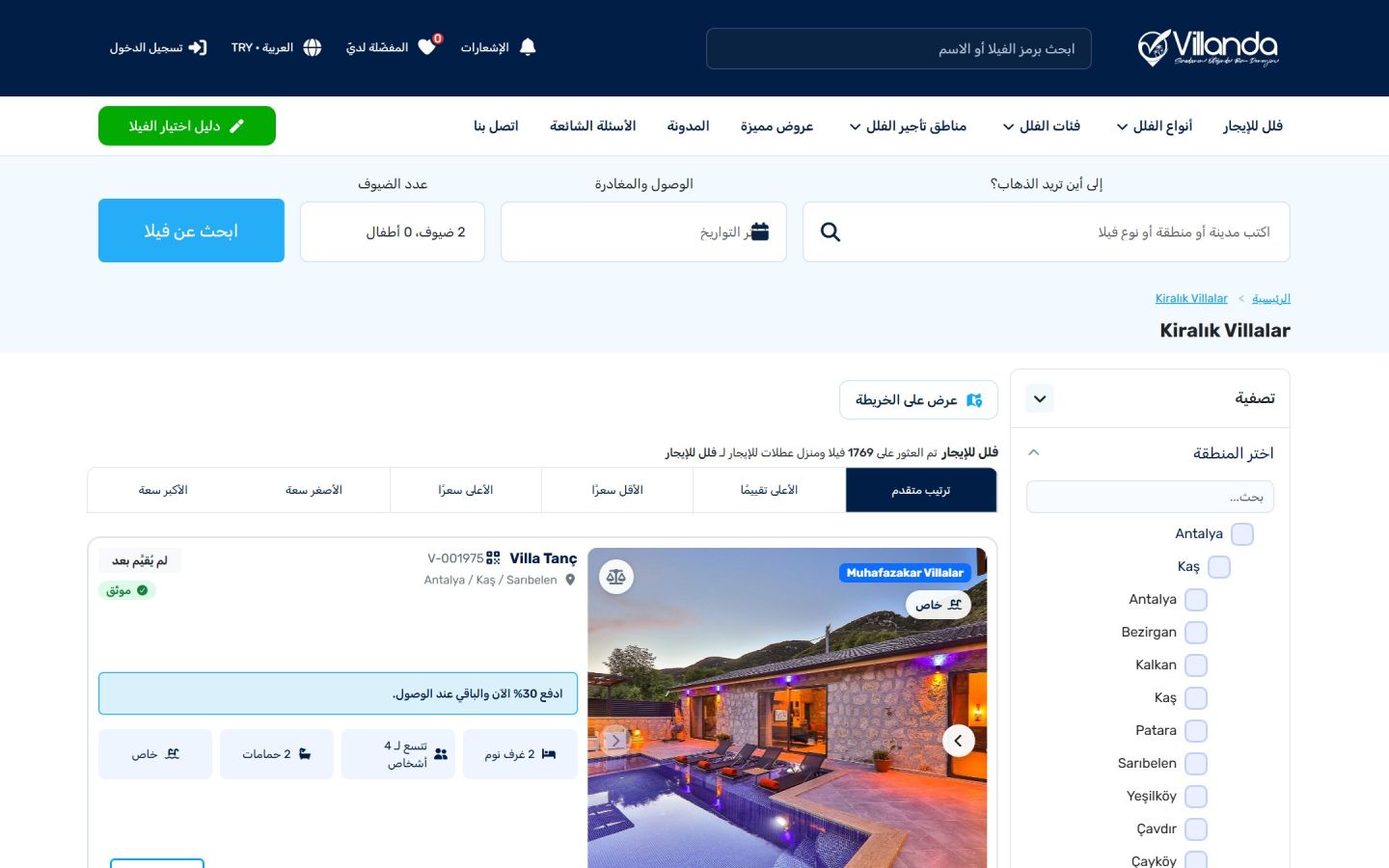Switch to الأقل سعرًا sort tab
Viewport: 1389px width, 868px height.
[x=617, y=490]
